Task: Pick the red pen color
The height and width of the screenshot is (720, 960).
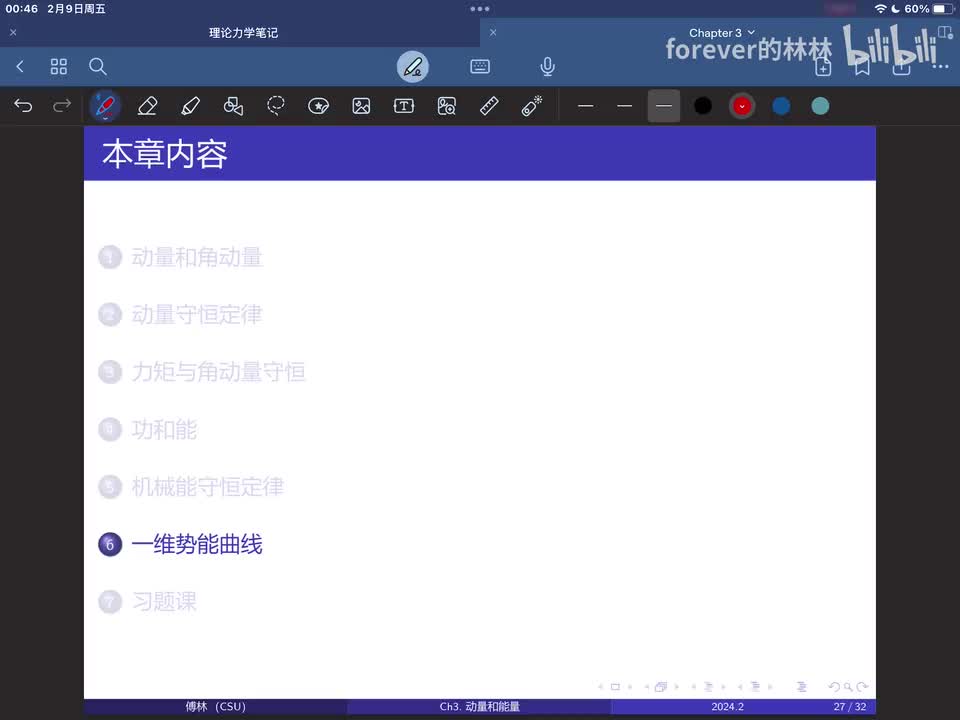Action: point(742,106)
